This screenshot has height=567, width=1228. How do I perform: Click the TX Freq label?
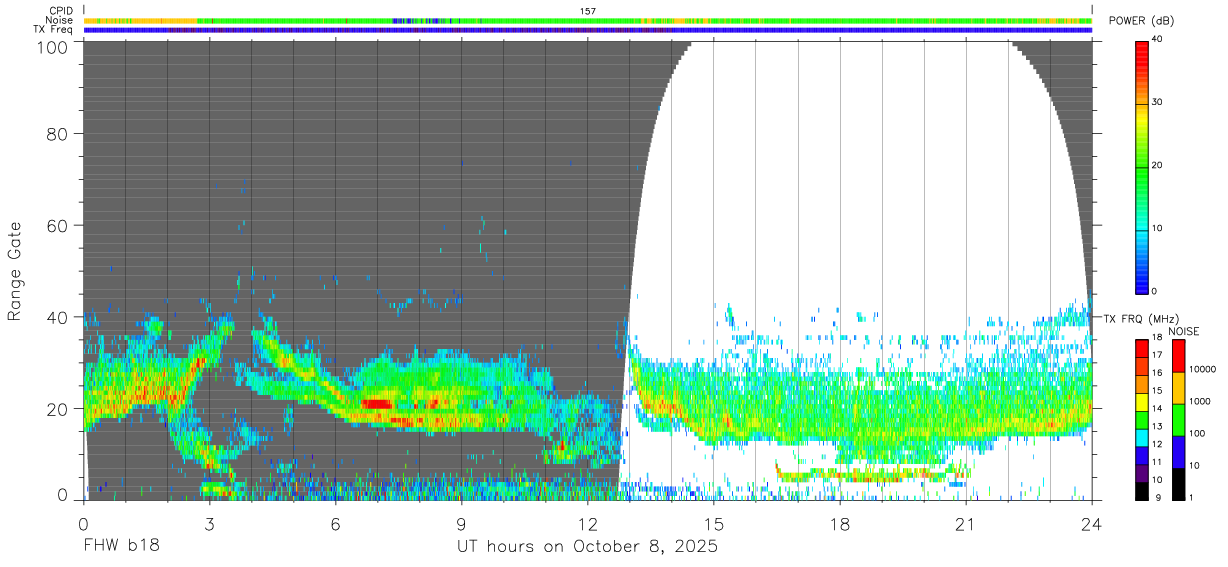53,29
